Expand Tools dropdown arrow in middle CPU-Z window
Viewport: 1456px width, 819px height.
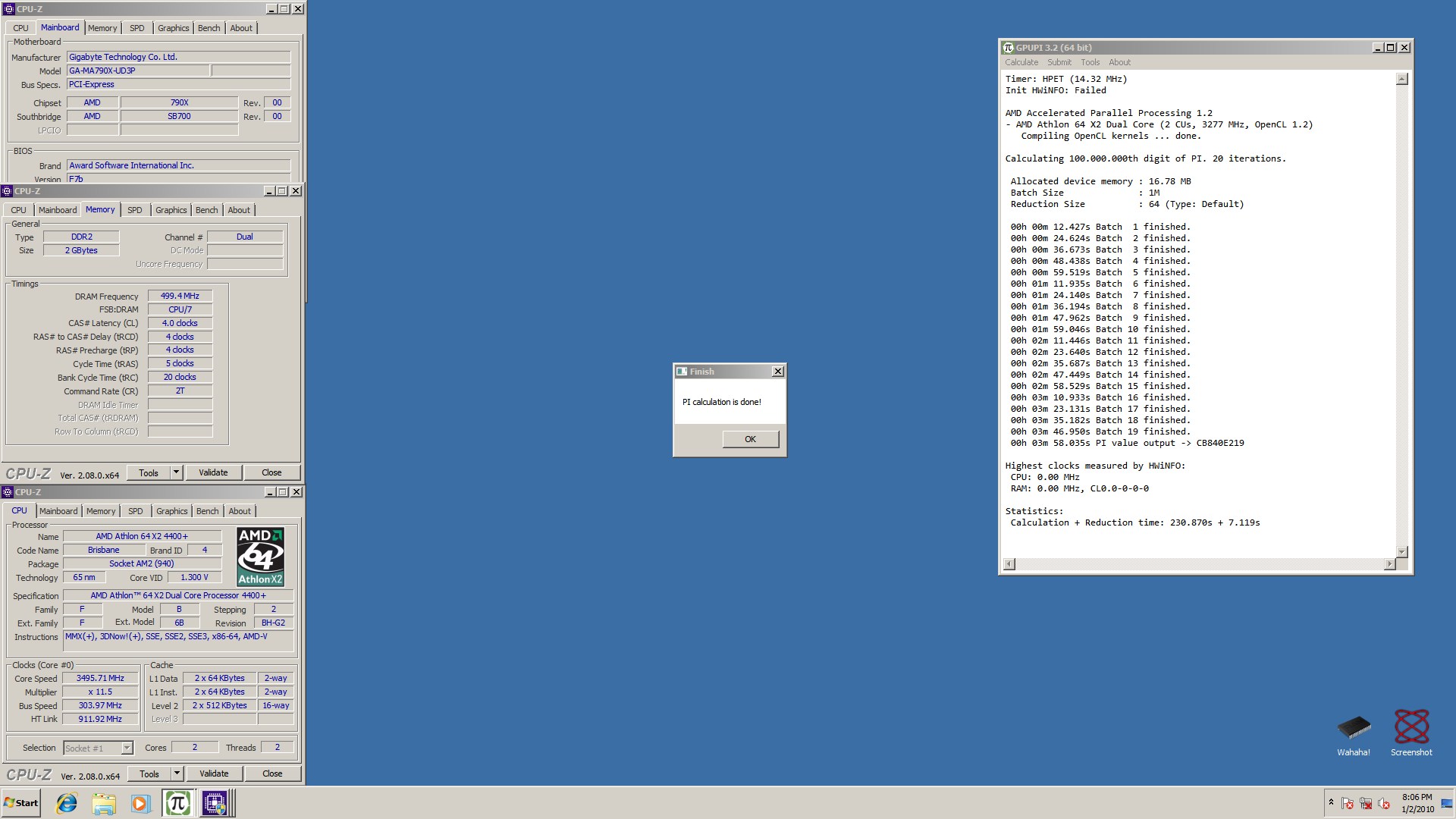(x=176, y=472)
